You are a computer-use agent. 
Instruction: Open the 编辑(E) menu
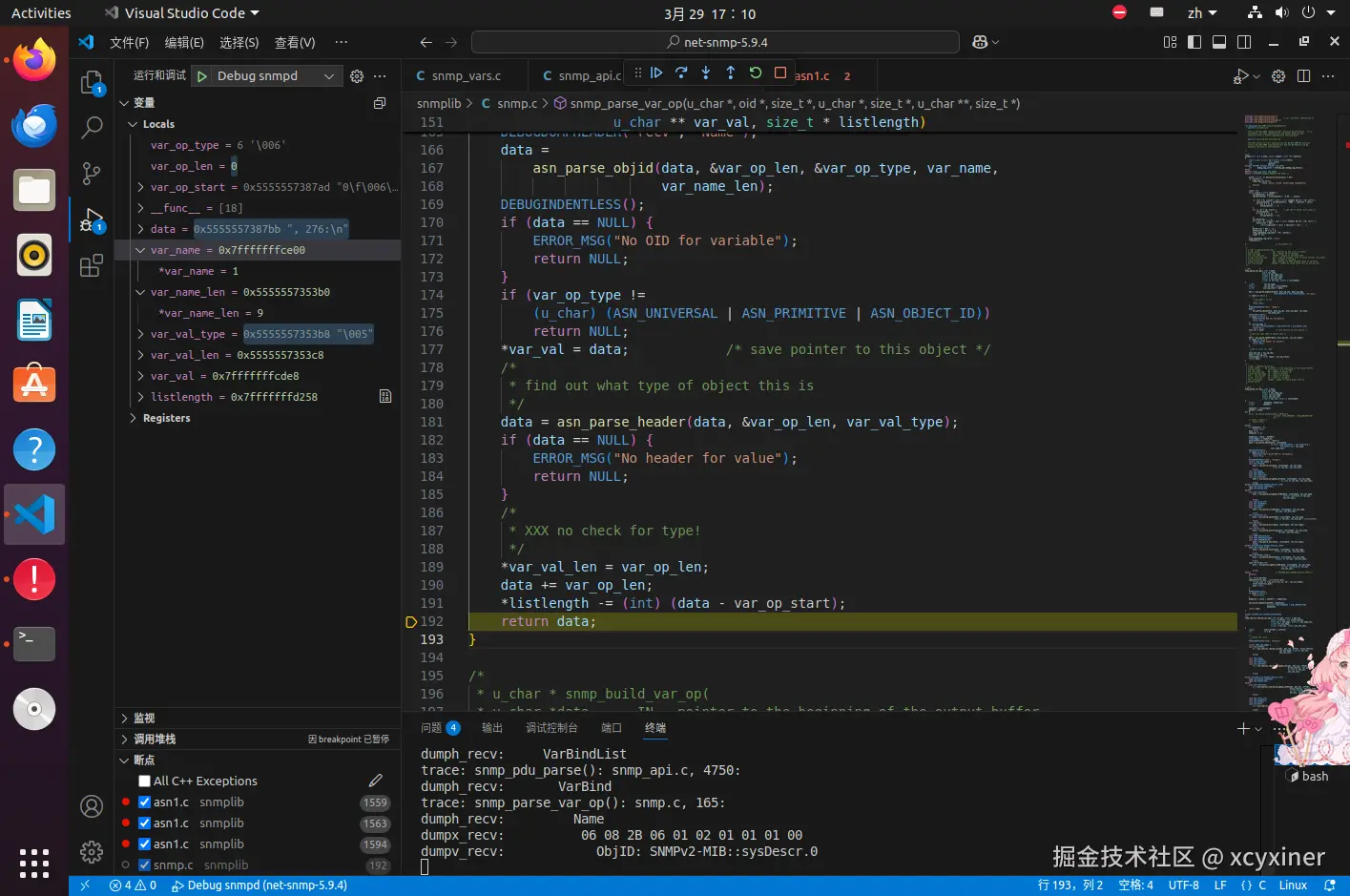(x=184, y=43)
